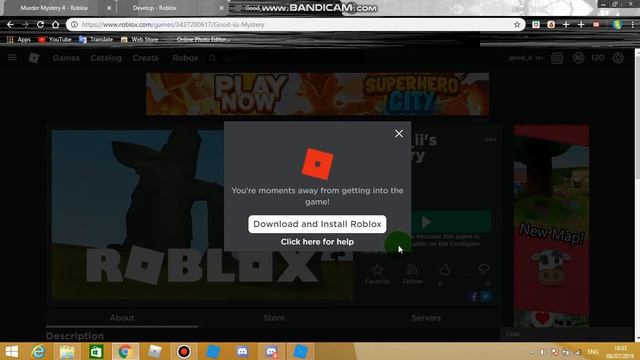
Task: Switch to the Store tab
Action: [x=274, y=318]
